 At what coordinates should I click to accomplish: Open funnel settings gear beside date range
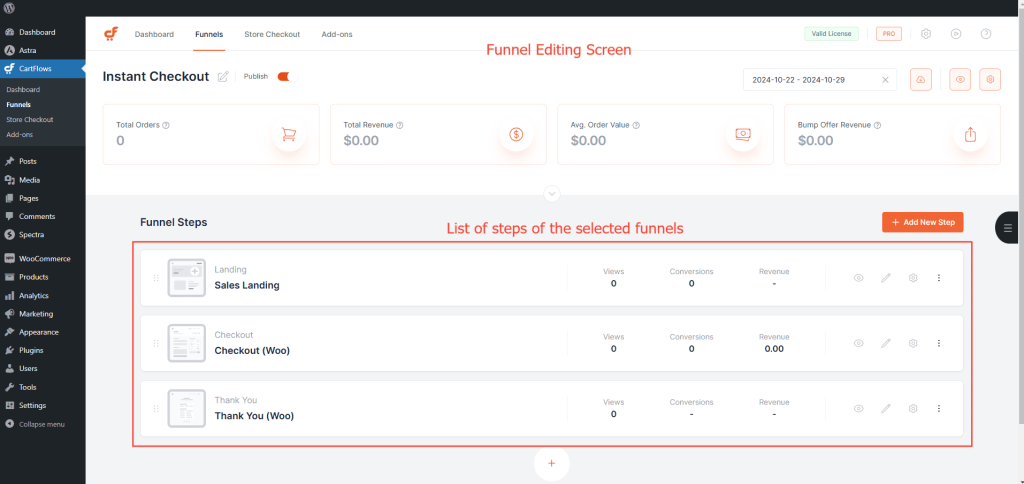(x=990, y=80)
